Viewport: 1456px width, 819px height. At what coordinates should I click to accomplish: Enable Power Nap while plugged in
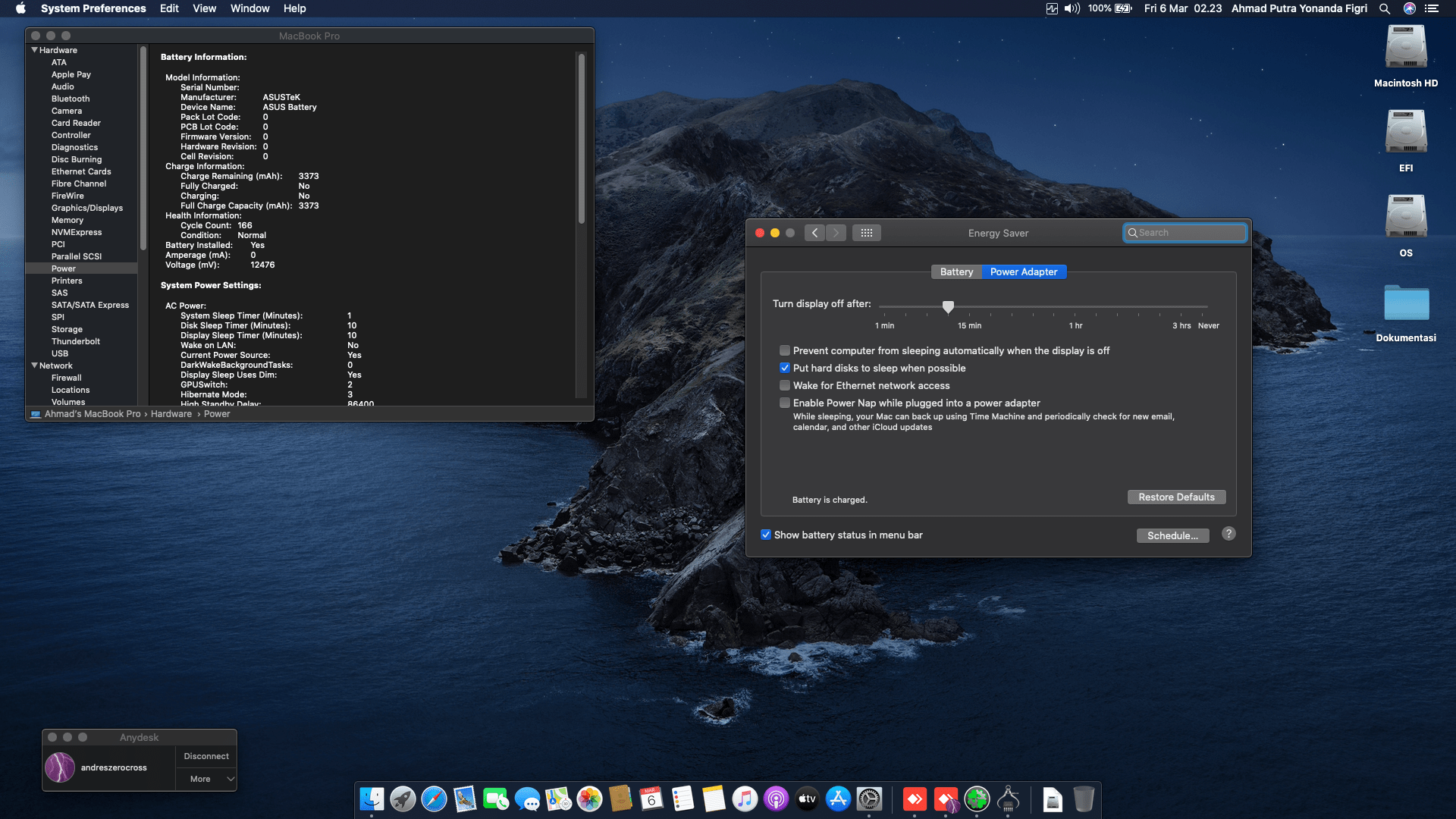(x=785, y=403)
